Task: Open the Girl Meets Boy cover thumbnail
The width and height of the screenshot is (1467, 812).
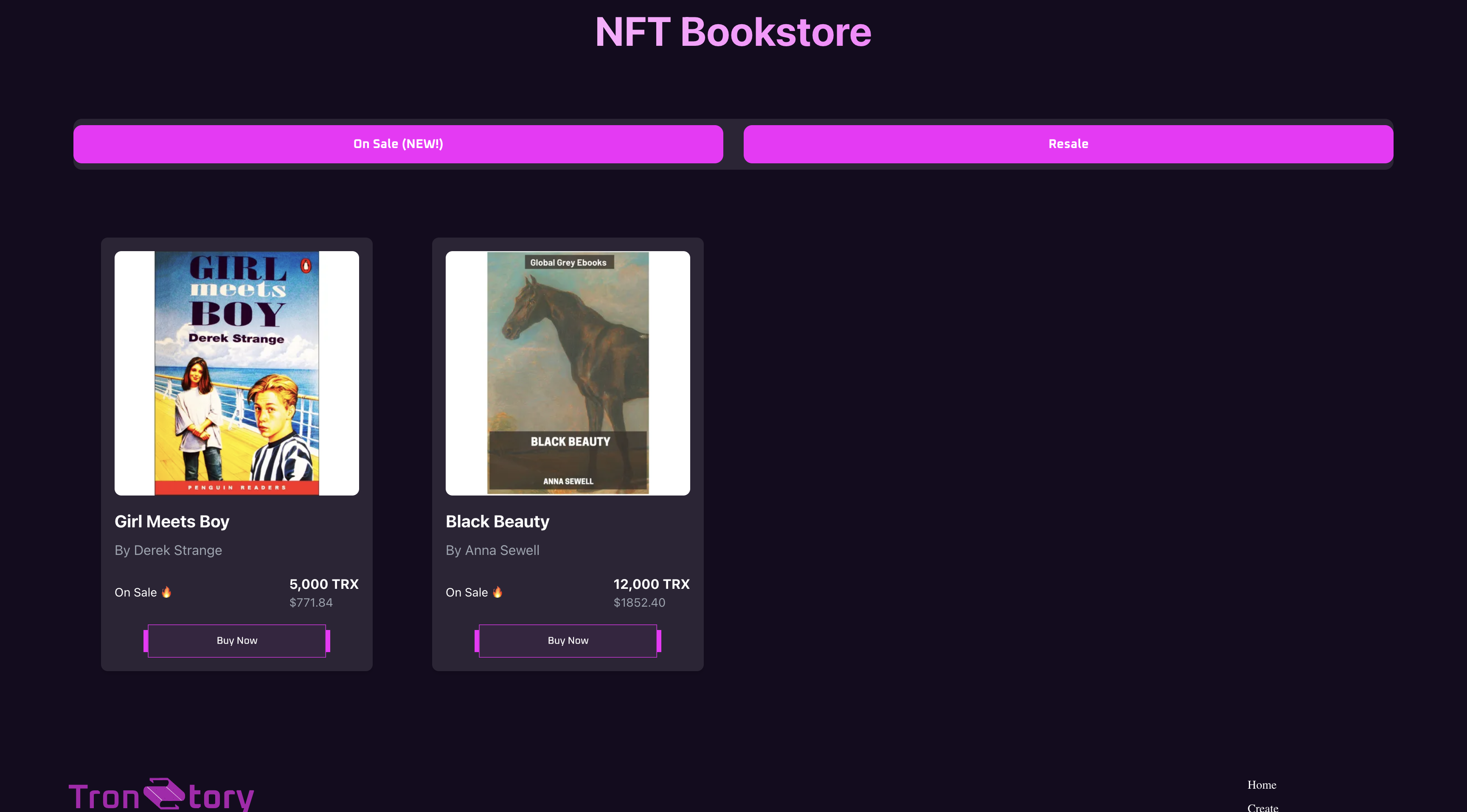Action: coord(237,373)
